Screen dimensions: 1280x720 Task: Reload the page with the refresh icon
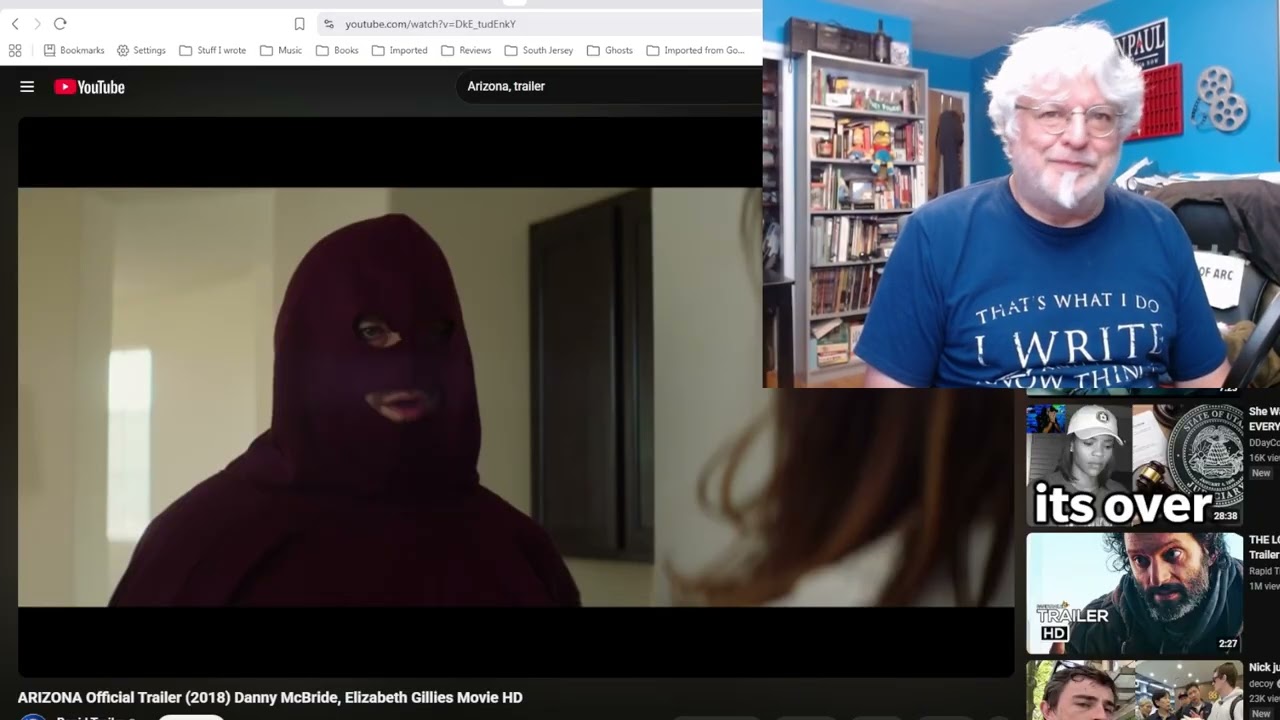click(x=60, y=23)
